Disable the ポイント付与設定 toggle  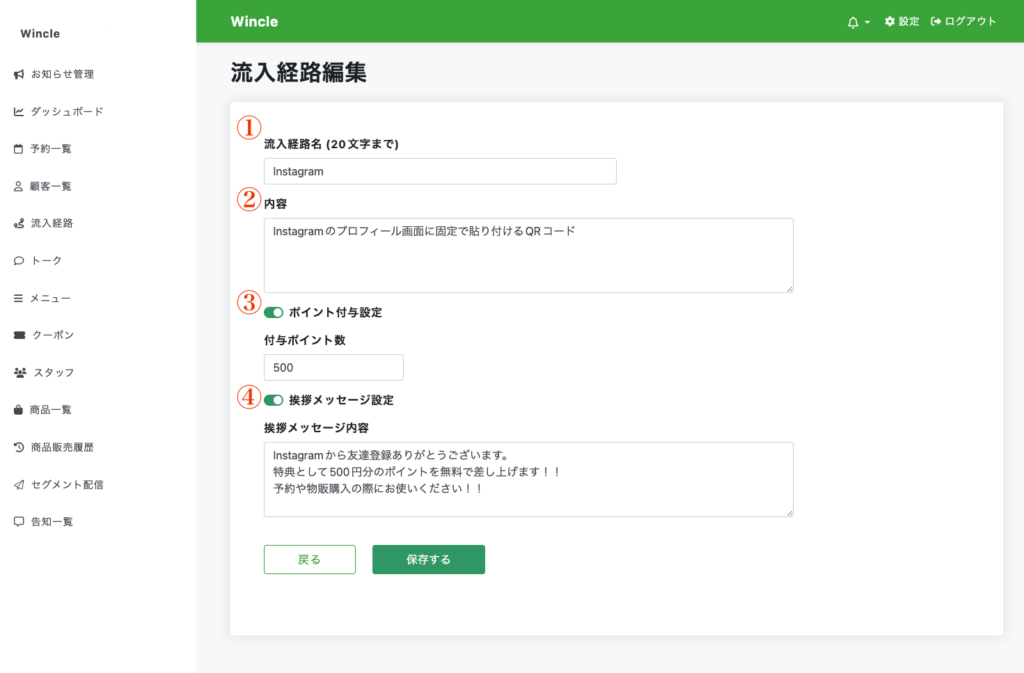point(273,313)
